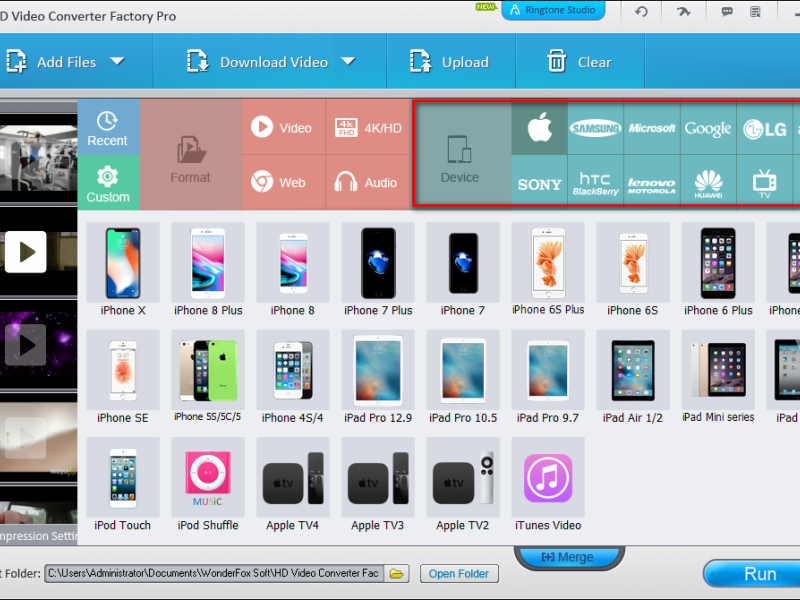Pick the iPhone 6 Plus preset
This screenshot has width=800, height=600.
tap(718, 270)
